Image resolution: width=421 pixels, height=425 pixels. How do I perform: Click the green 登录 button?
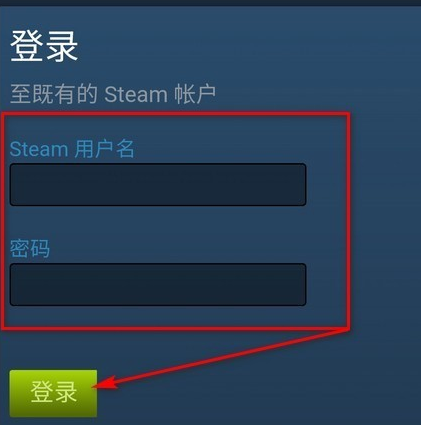pos(53,393)
